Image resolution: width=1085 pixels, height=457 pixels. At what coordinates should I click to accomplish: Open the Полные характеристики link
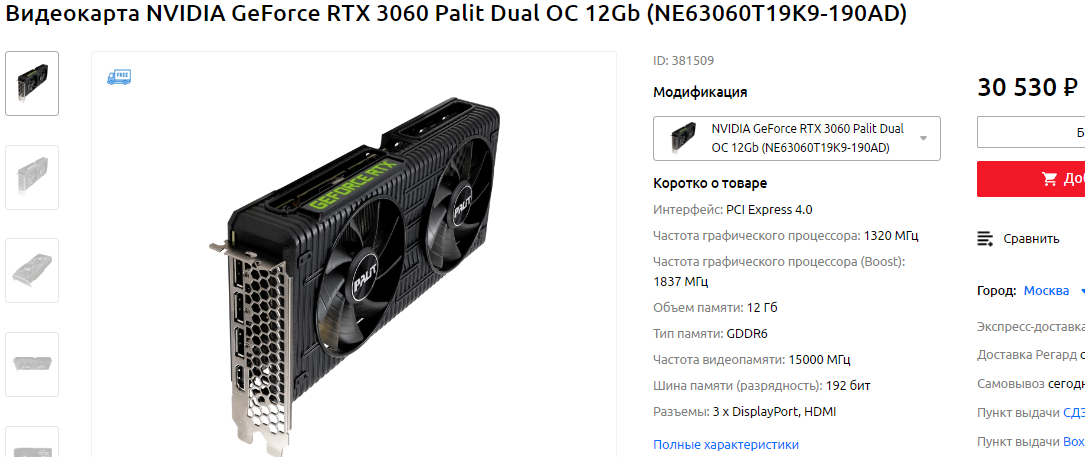tap(726, 445)
